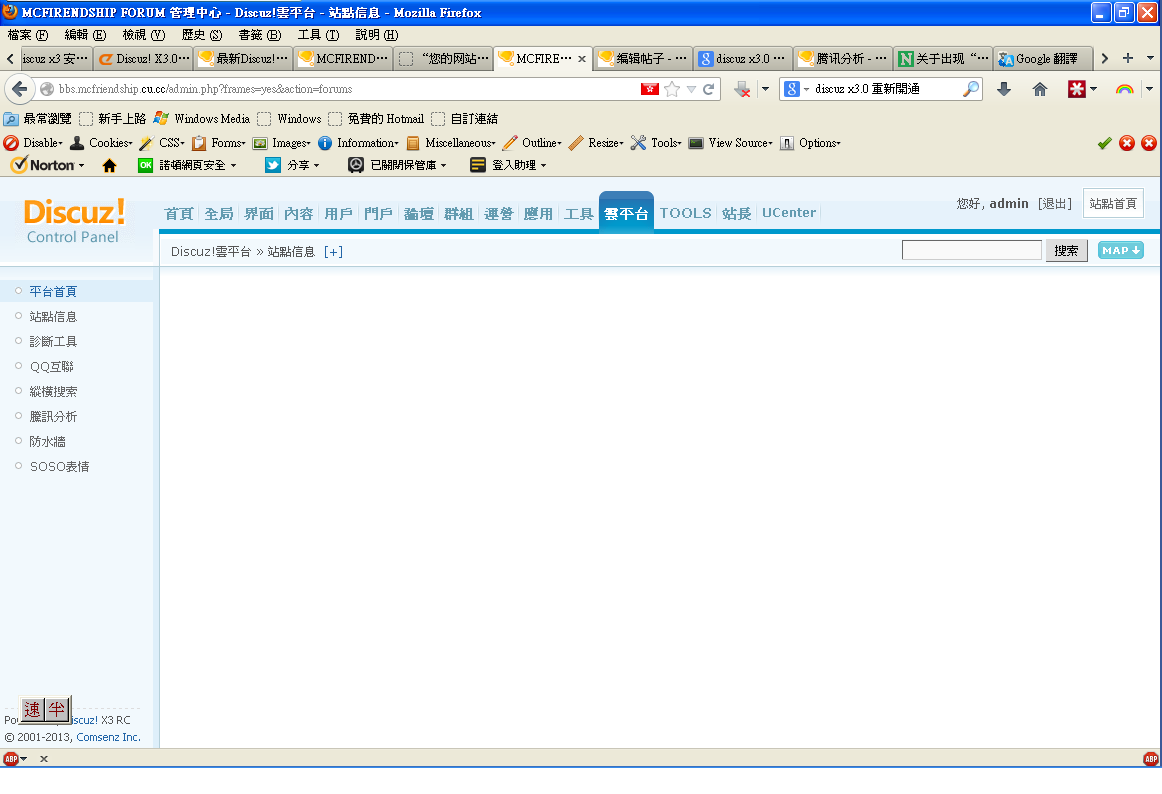Click the Adblock Plus icon at status bar right
Viewport: 1162px width, 794px height.
pos(1150,758)
